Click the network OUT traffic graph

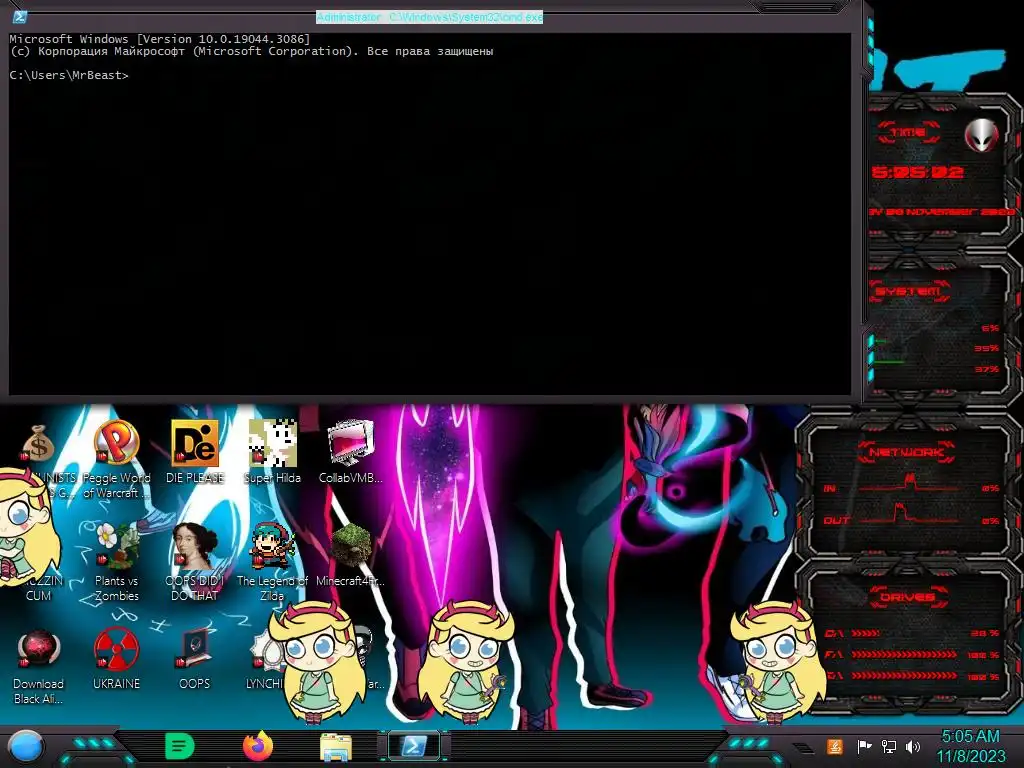point(909,515)
